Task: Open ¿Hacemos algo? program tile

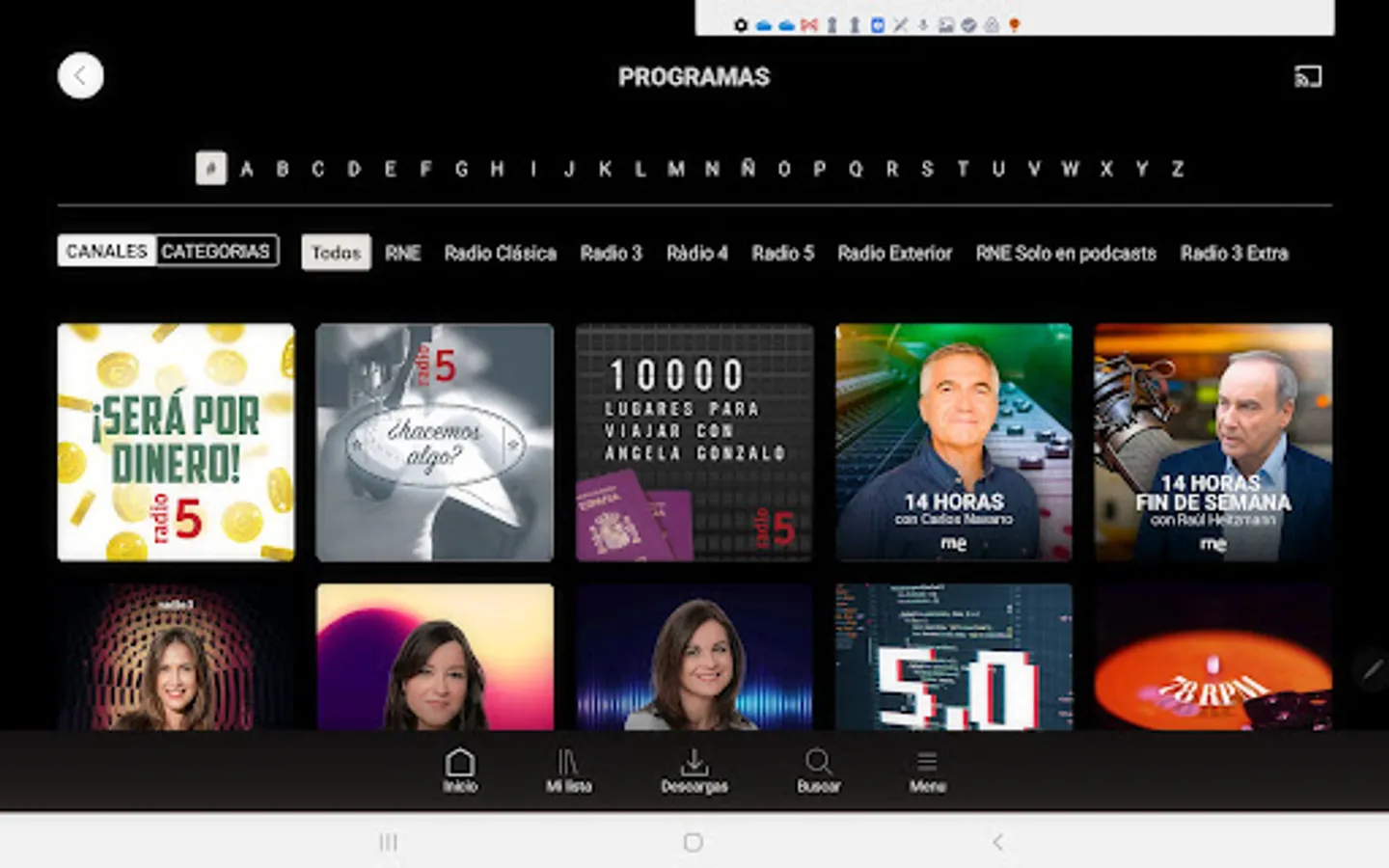Action: coord(435,442)
